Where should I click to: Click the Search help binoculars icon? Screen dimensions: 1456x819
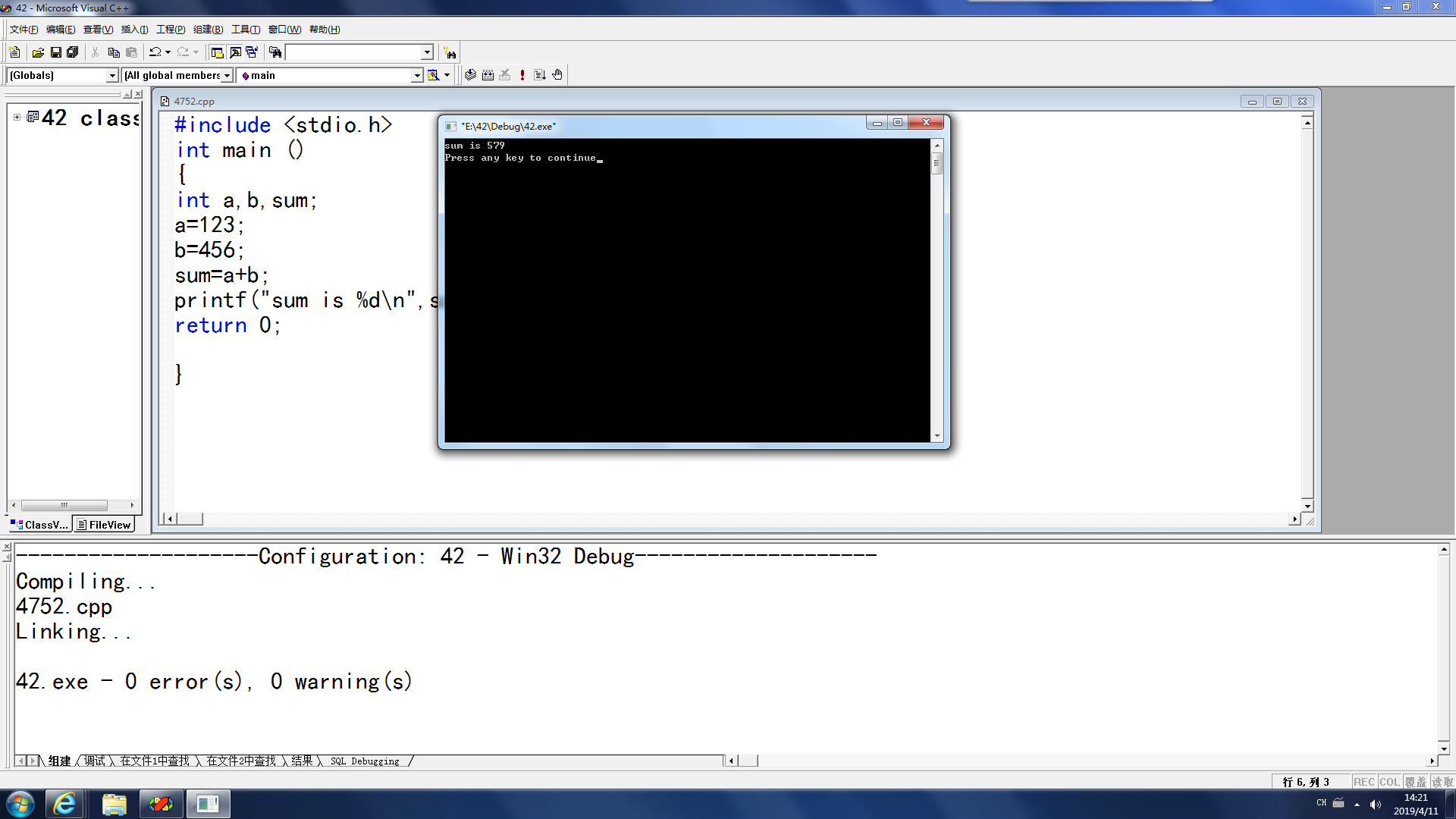click(450, 53)
